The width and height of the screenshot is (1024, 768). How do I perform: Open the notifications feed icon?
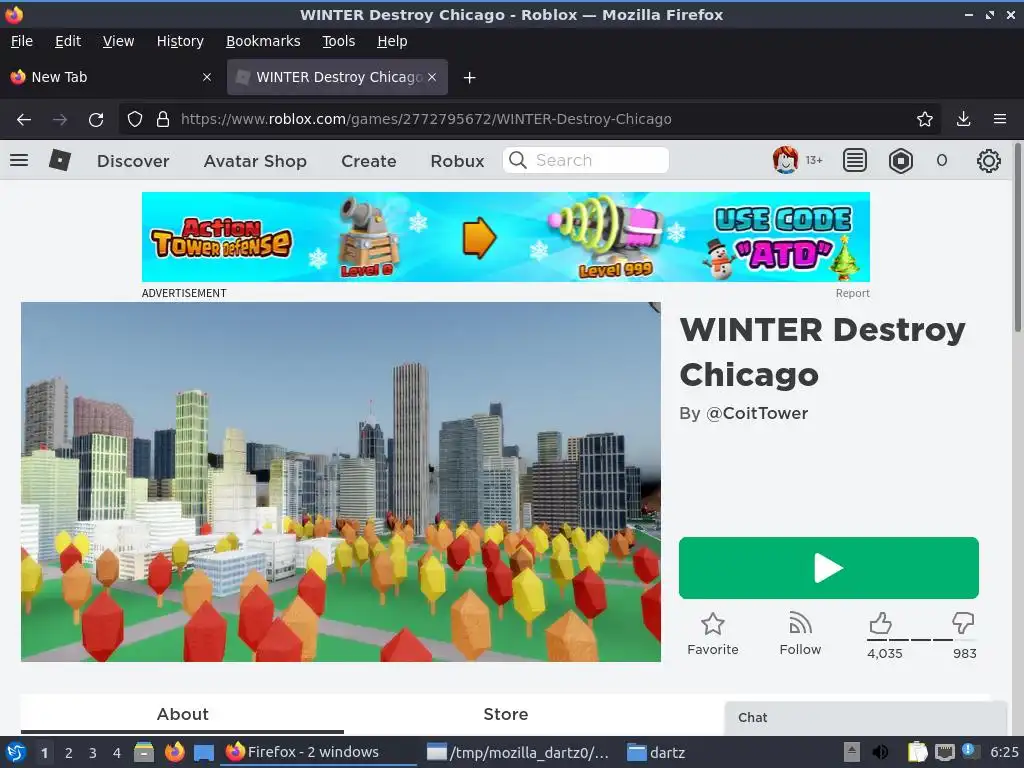pyautogui.click(x=854, y=160)
